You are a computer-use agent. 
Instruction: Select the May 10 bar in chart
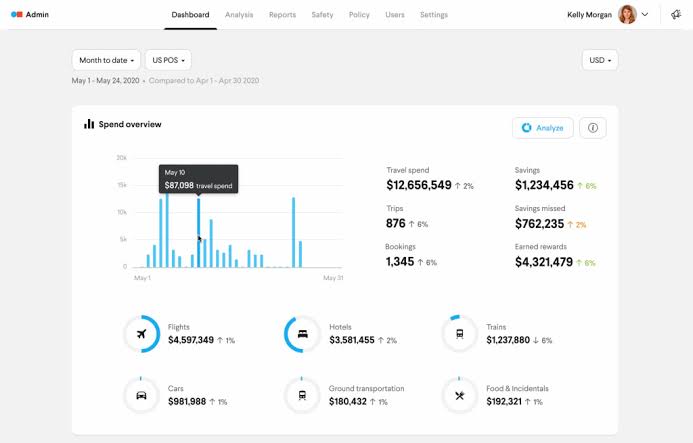pos(198,233)
